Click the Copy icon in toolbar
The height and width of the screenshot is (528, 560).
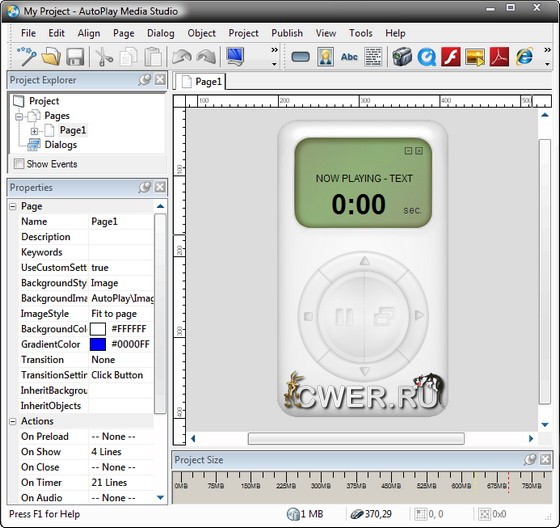[x=129, y=56]
